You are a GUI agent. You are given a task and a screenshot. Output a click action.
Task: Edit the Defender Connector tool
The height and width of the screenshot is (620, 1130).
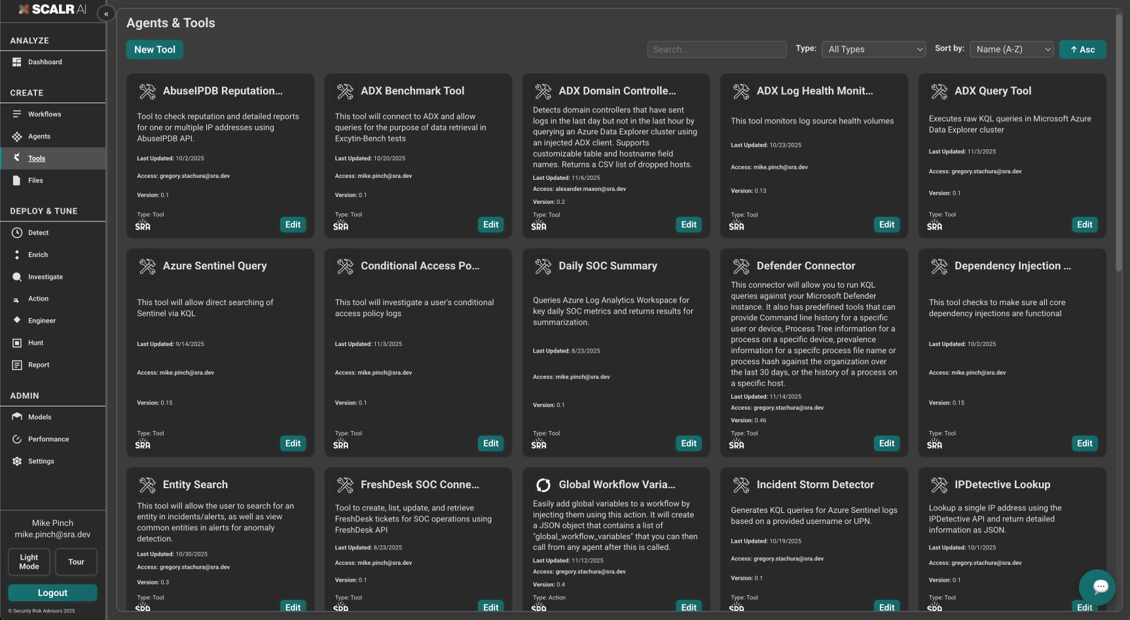click(886, 443)
